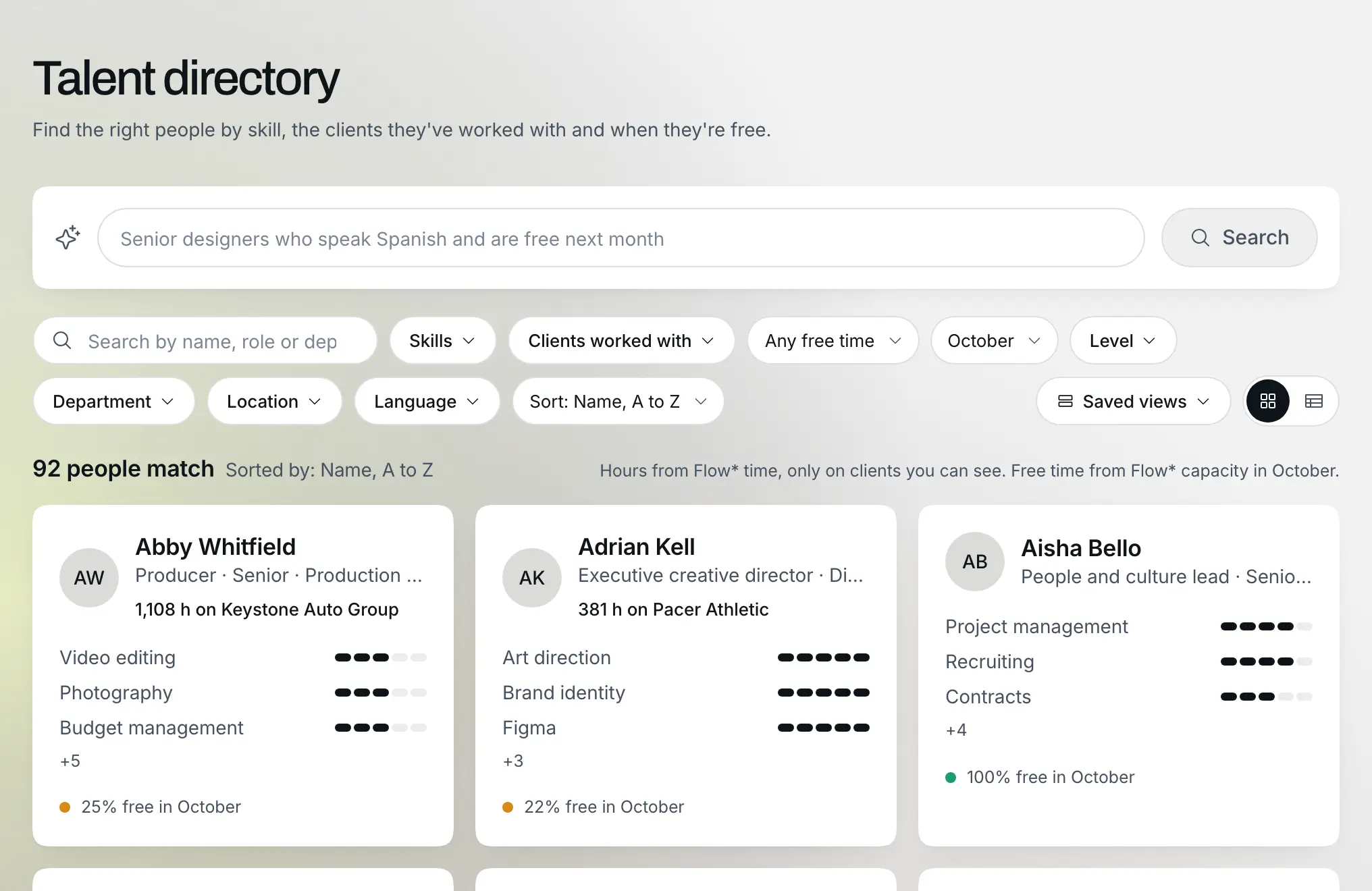Switch to table list view

(1314, 401)
